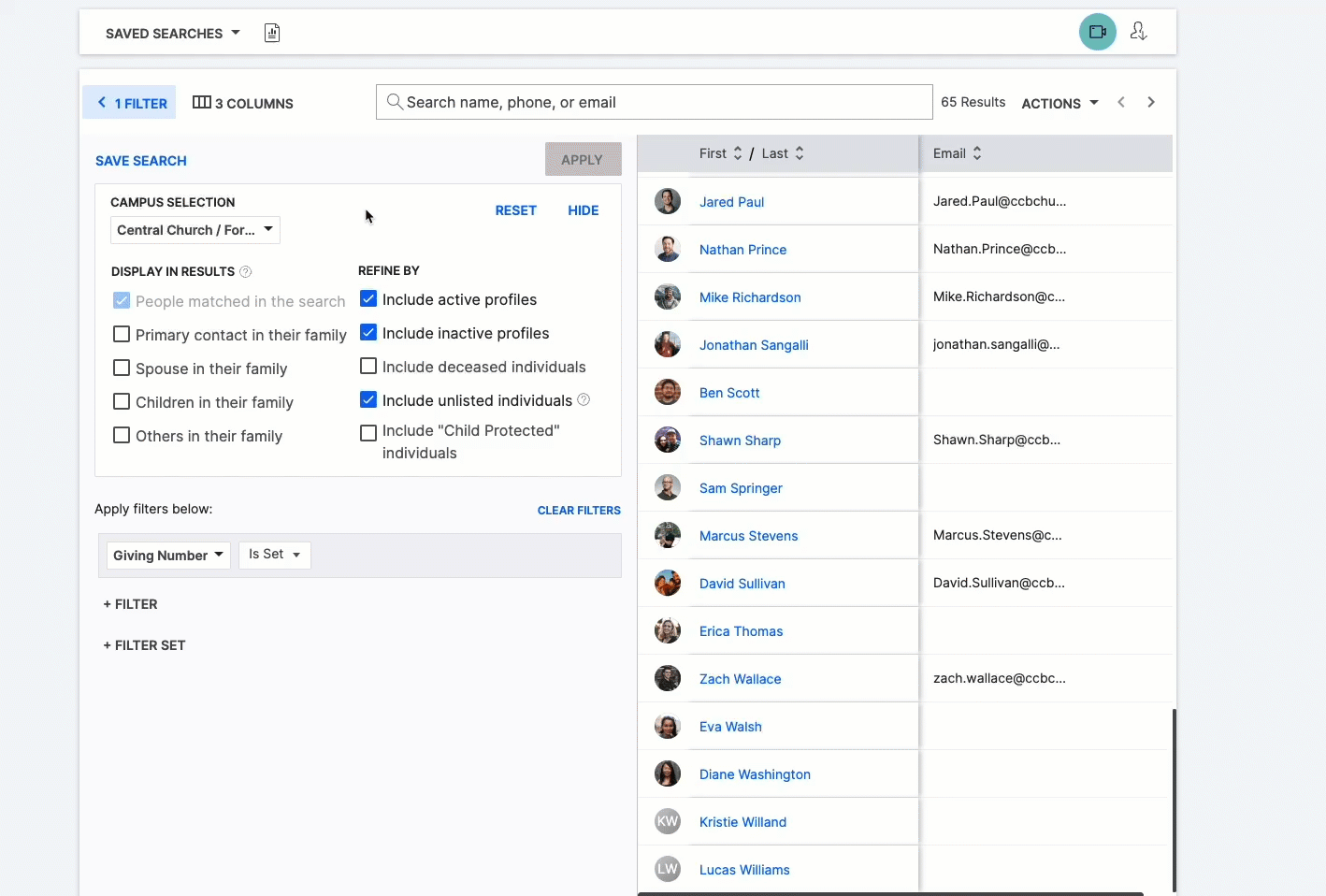Click help icon next to Display in Results
This screenshot has width=1326, height=896.
(246, 272)
